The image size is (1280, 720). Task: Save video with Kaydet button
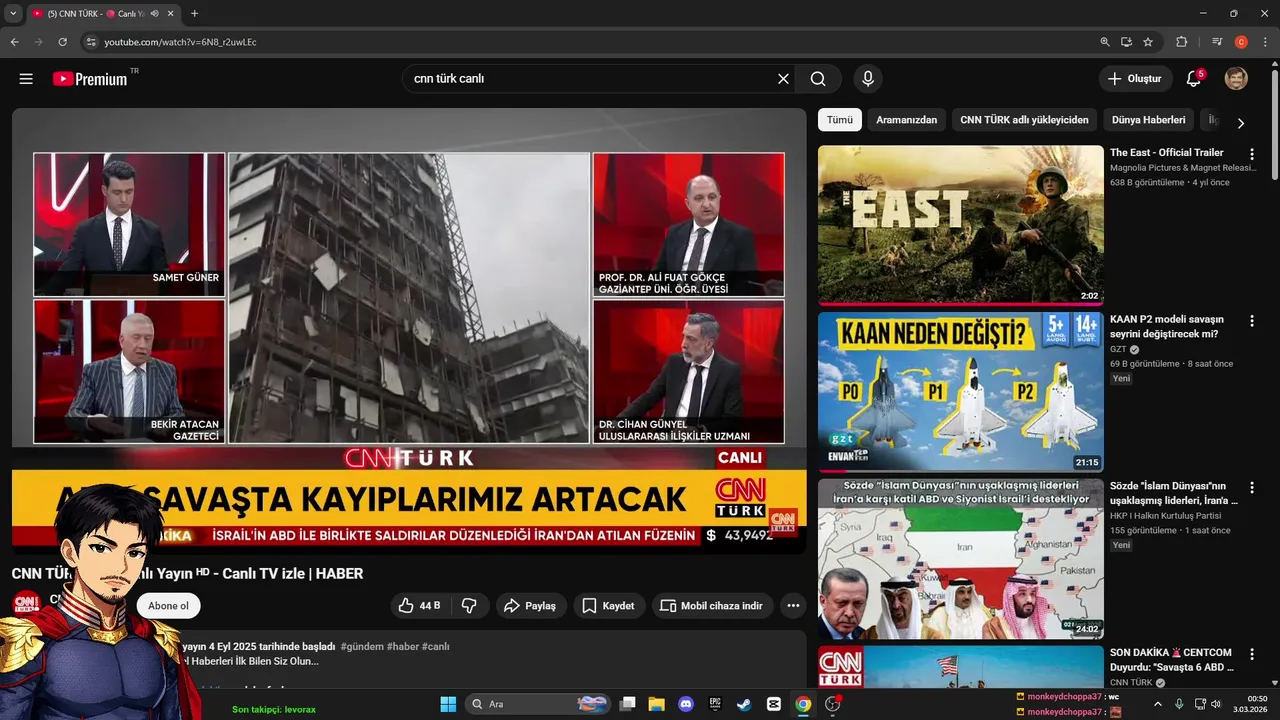pyautogui.click(x=608, y=606)
